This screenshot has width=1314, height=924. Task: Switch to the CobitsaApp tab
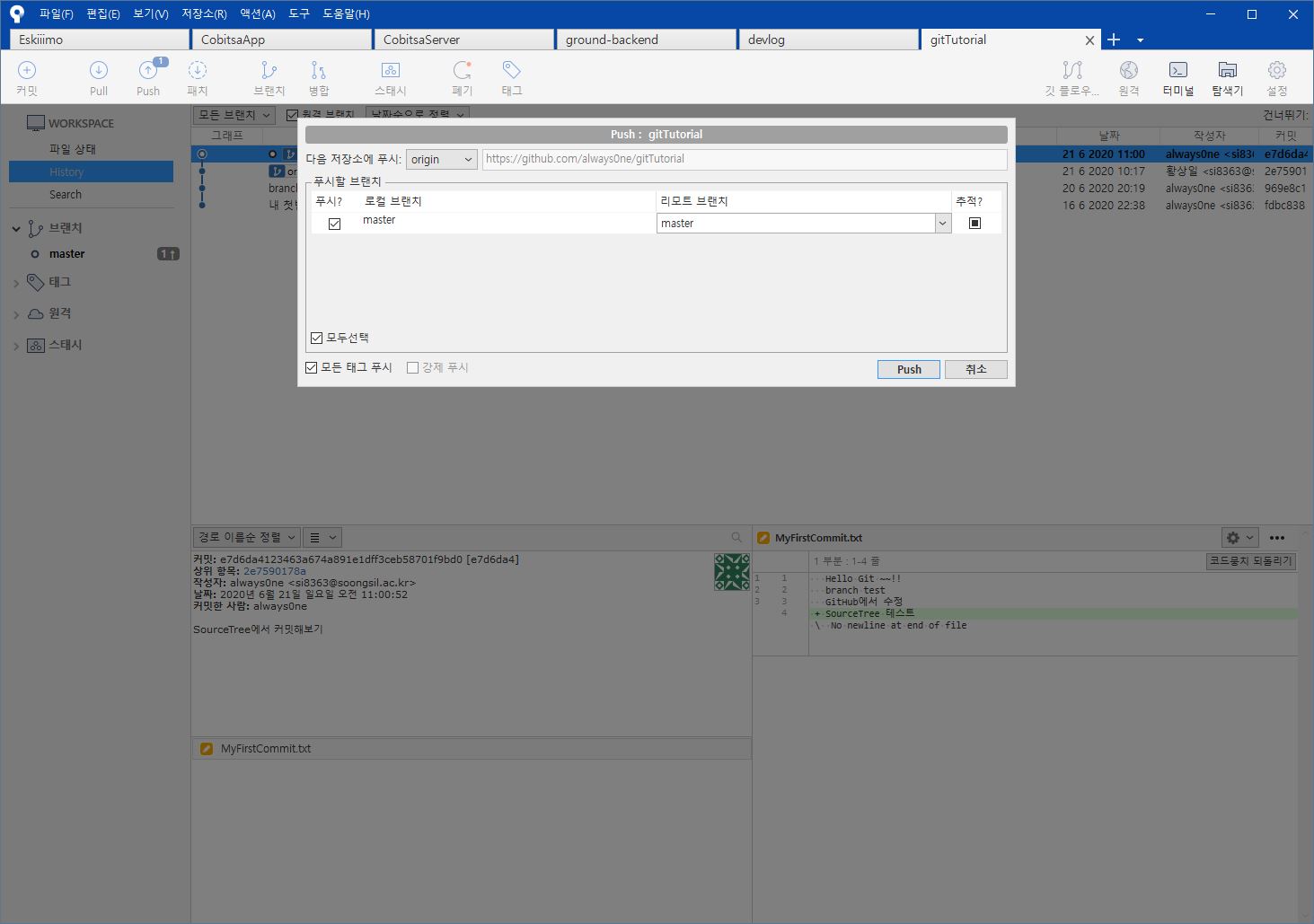(x=282, y=40)
